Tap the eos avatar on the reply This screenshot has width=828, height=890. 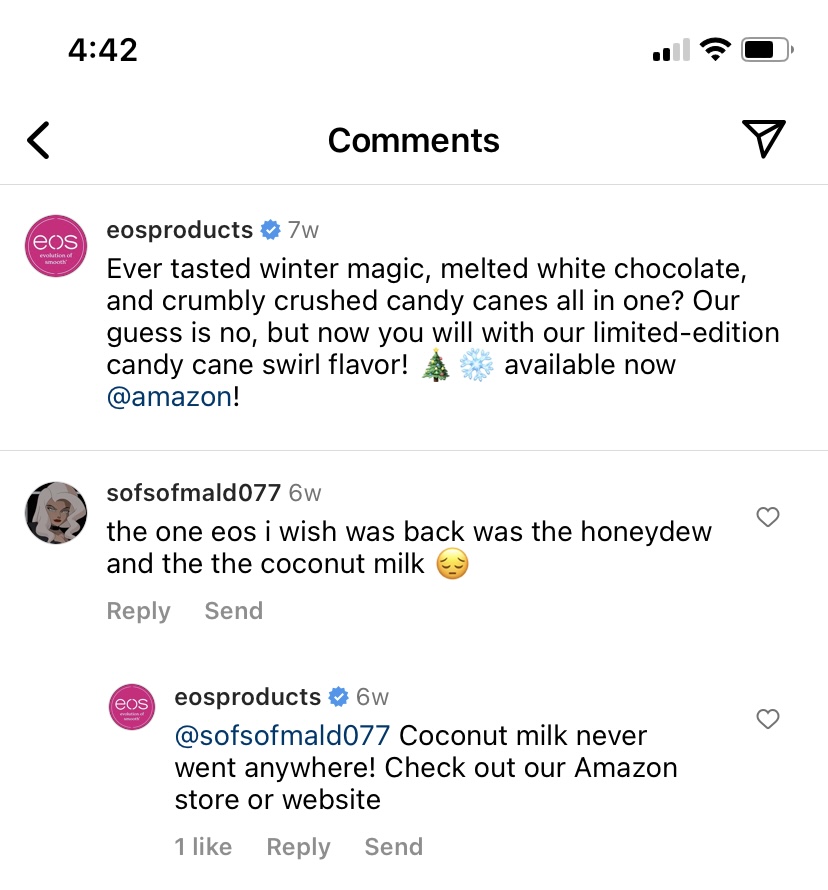pyautogui.click(x=132, y=707)
